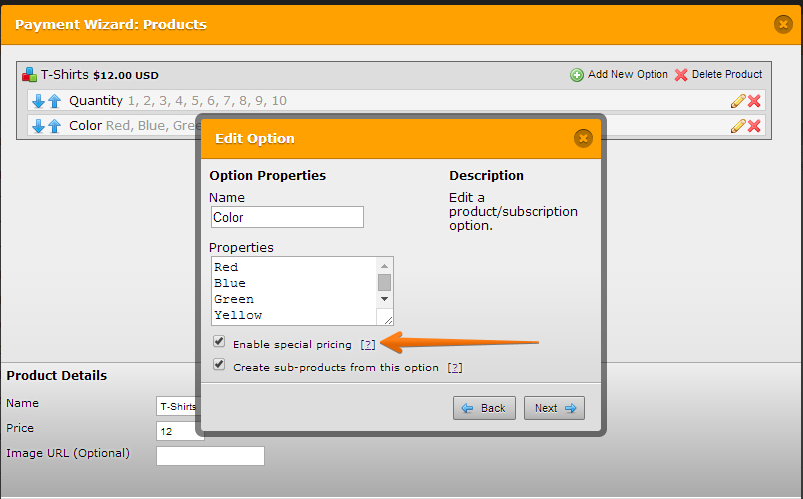
Task: Uncheck Enable special pricing checkbox
Action: click(x=219, y=342)
